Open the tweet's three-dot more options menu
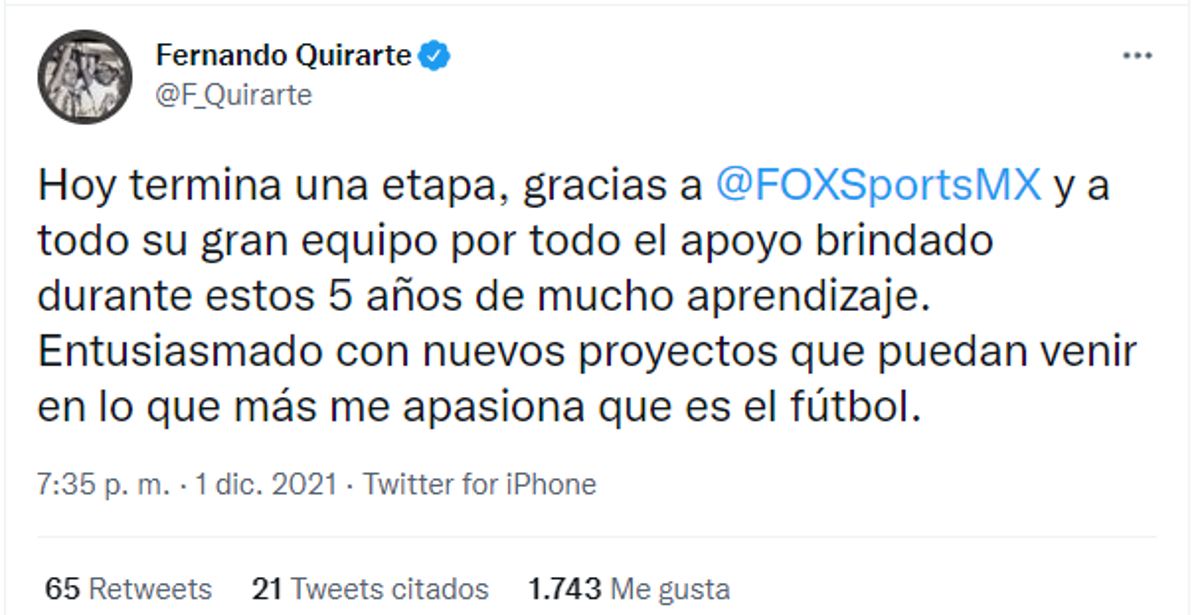Screen dimensions: 1200x615 tap(1137, 57)
